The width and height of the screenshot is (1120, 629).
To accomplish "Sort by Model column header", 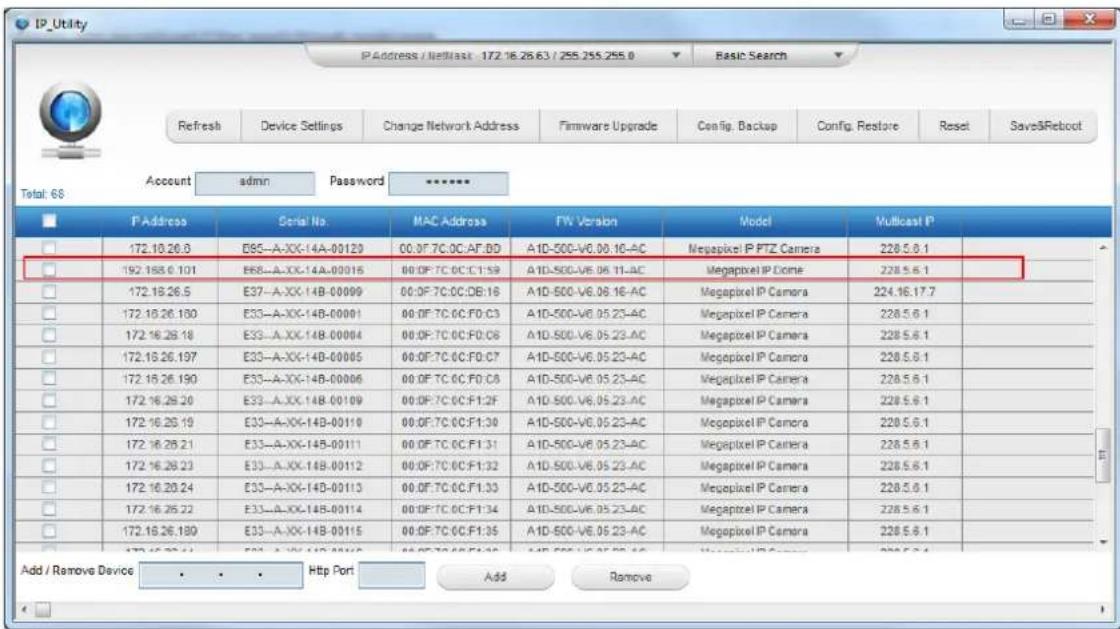I will (x=755, y=221).
